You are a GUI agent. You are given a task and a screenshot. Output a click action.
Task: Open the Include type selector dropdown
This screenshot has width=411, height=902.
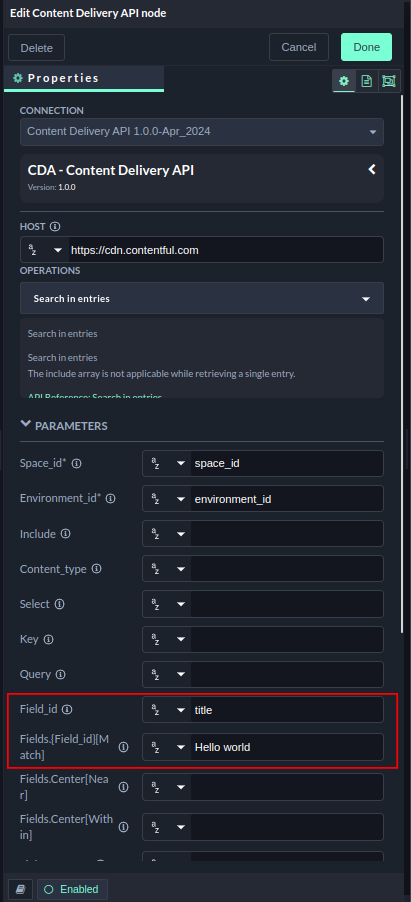167,534
